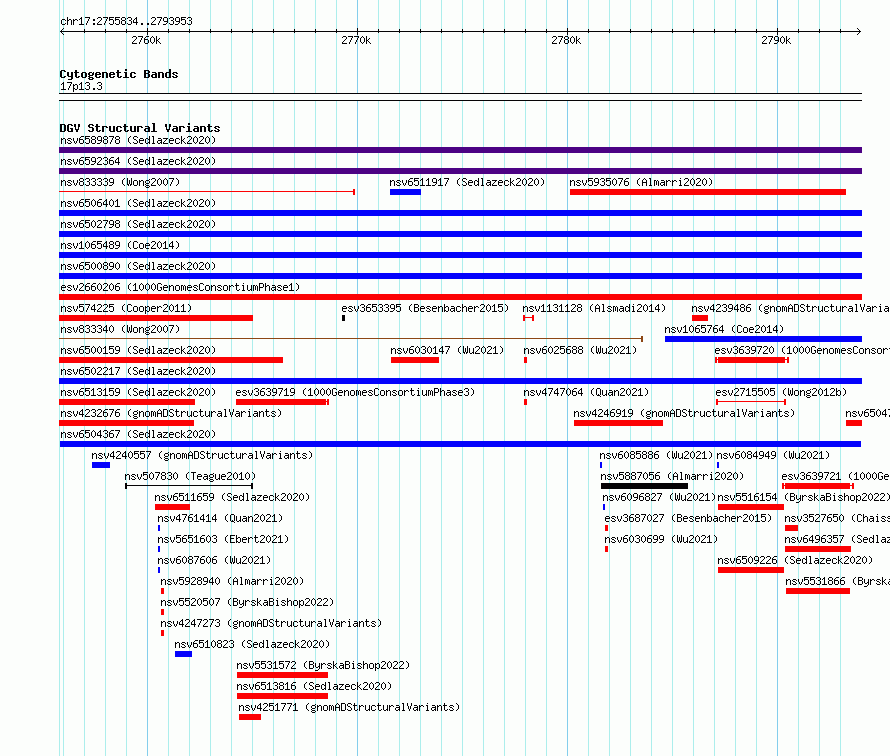The height and width of the screenshot is (756, 890).
Task: Click the 2770k ruler position label
Action: click(x=356, y=40)
